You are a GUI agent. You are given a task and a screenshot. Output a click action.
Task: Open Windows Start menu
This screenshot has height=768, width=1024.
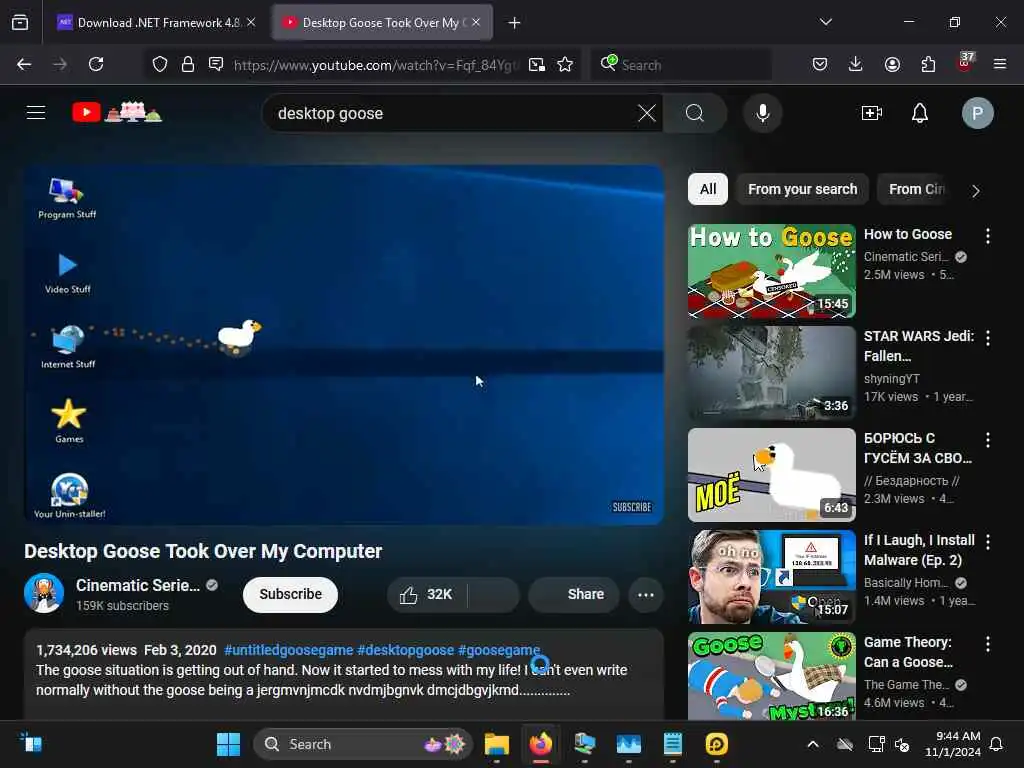(228, 744)
